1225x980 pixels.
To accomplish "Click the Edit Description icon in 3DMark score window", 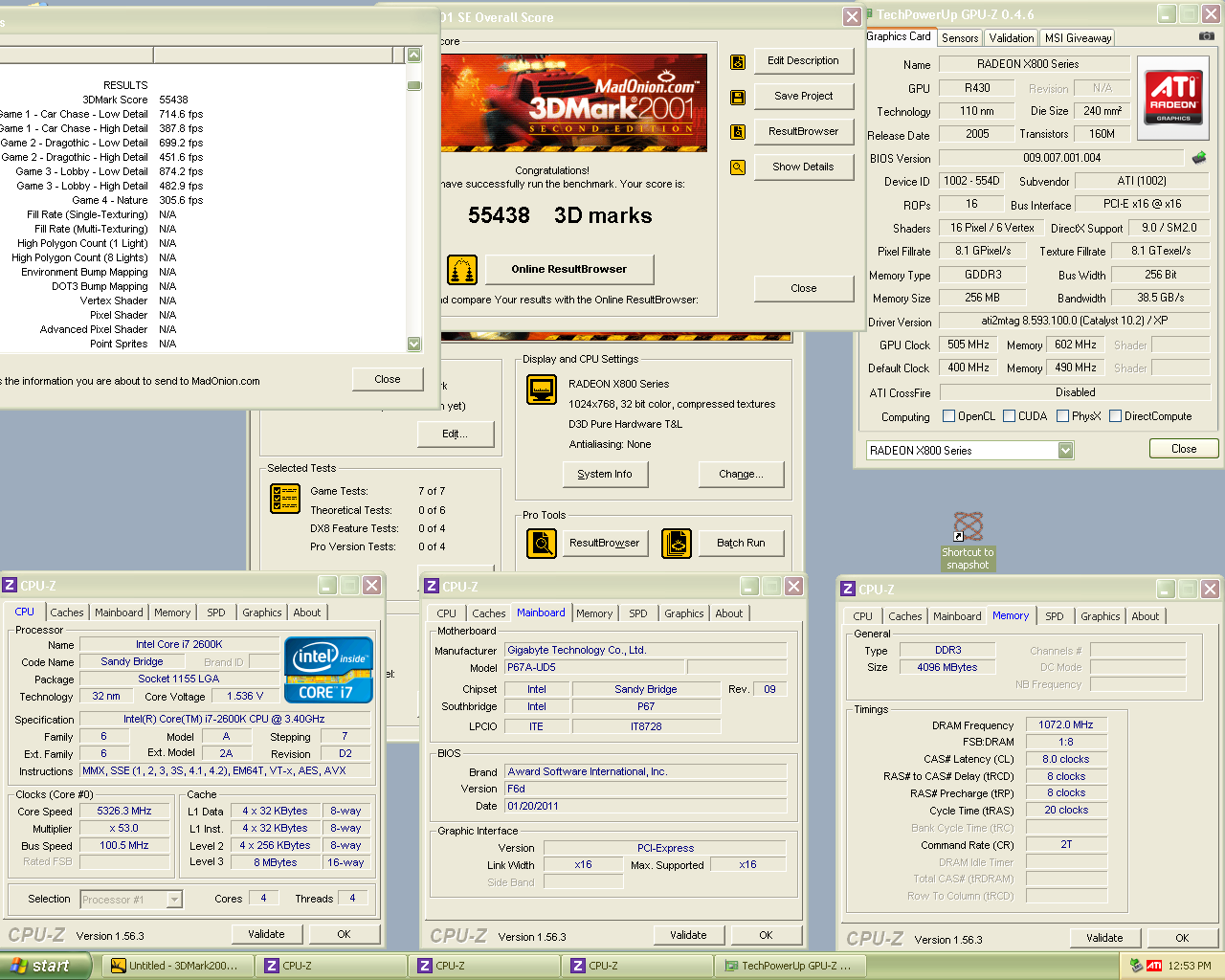I will pyautogui.click(x=738, y=61).
